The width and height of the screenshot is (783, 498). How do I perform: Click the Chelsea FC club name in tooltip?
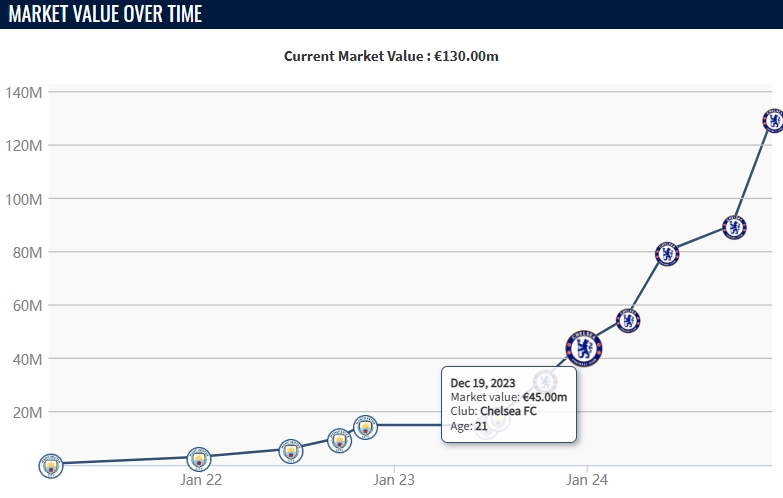coord(508,411)
